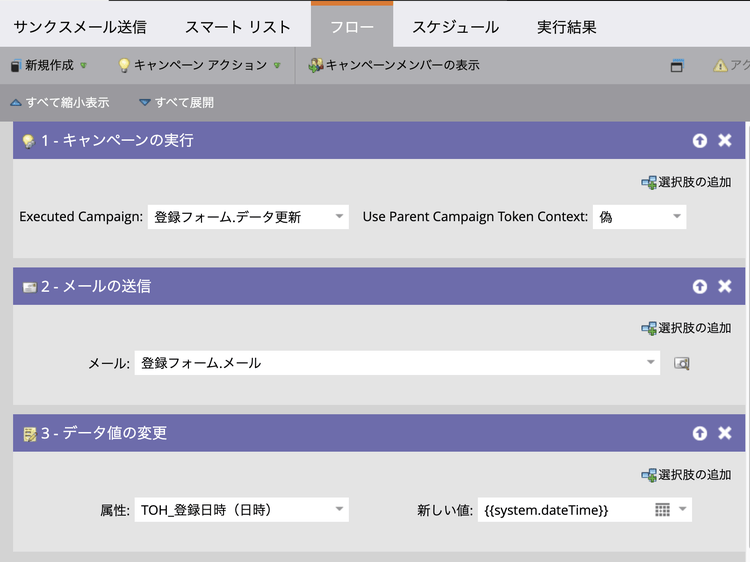Preview email with magnifier icon beside メール field

[682, 364]
